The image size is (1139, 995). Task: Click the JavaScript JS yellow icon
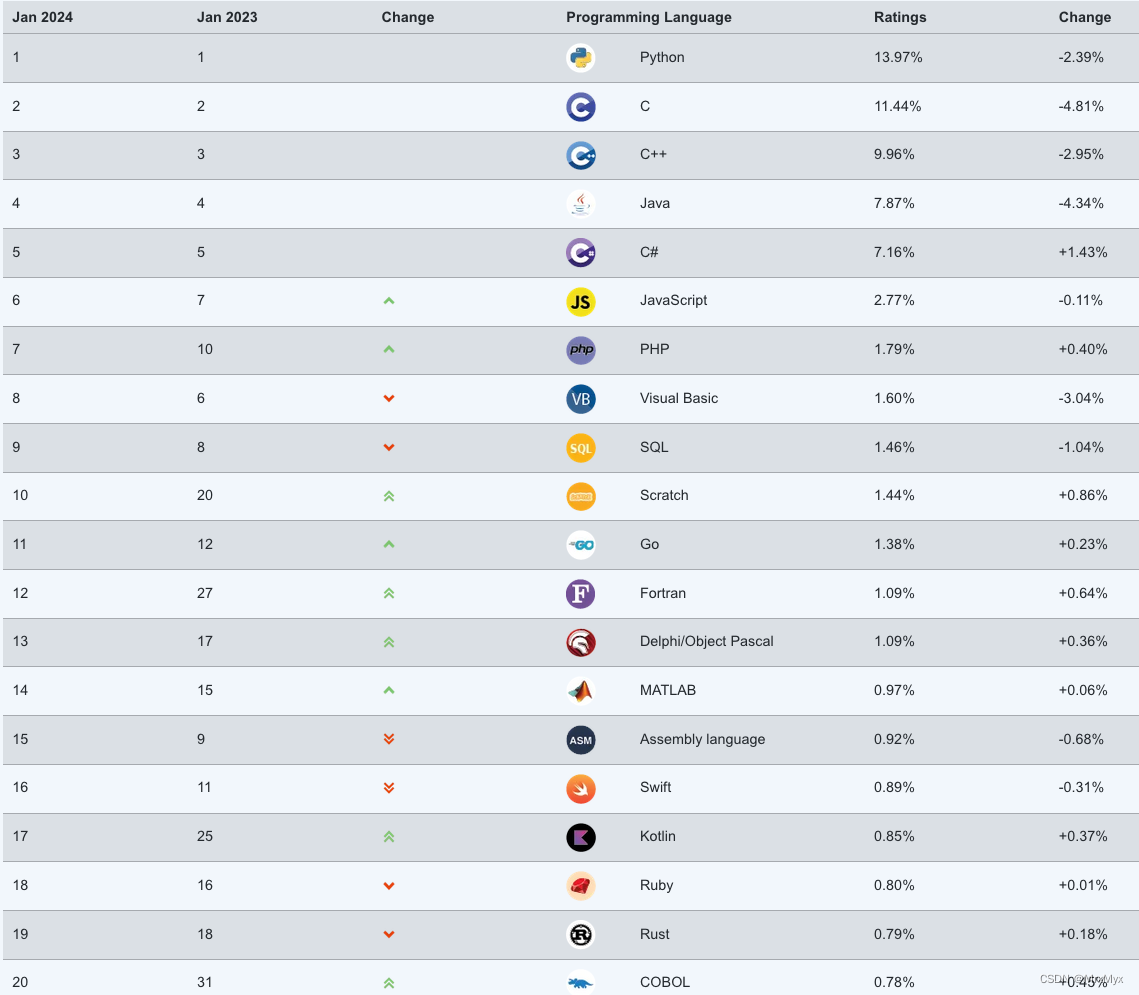[x=580, y=301]
